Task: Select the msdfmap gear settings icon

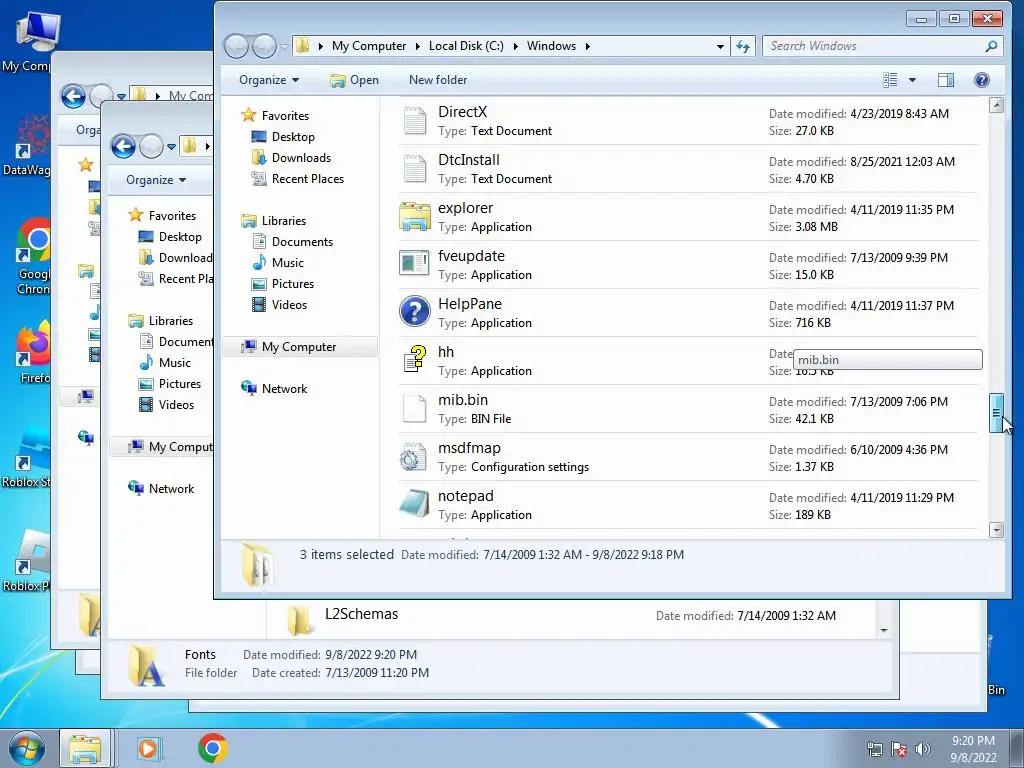Action: click(x=413, y=456)
